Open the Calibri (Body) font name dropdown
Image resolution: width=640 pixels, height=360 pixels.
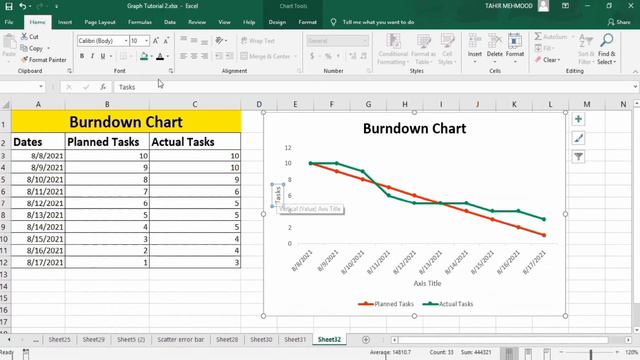[x=126, y=41]
